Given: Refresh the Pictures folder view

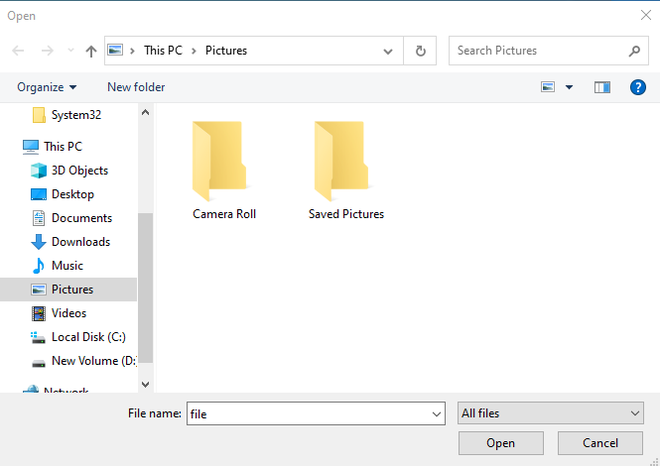Looking at the screenshot, I should coord(421,51).
